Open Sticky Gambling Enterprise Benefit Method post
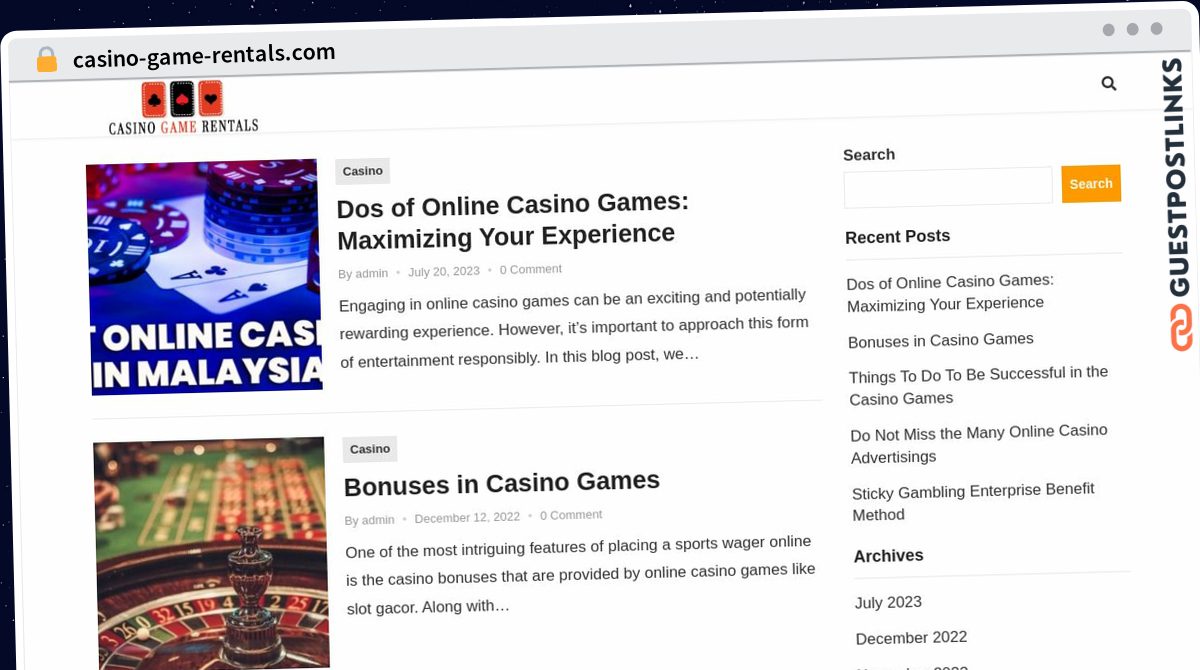 pyautogui.click(x=973, y=502)
